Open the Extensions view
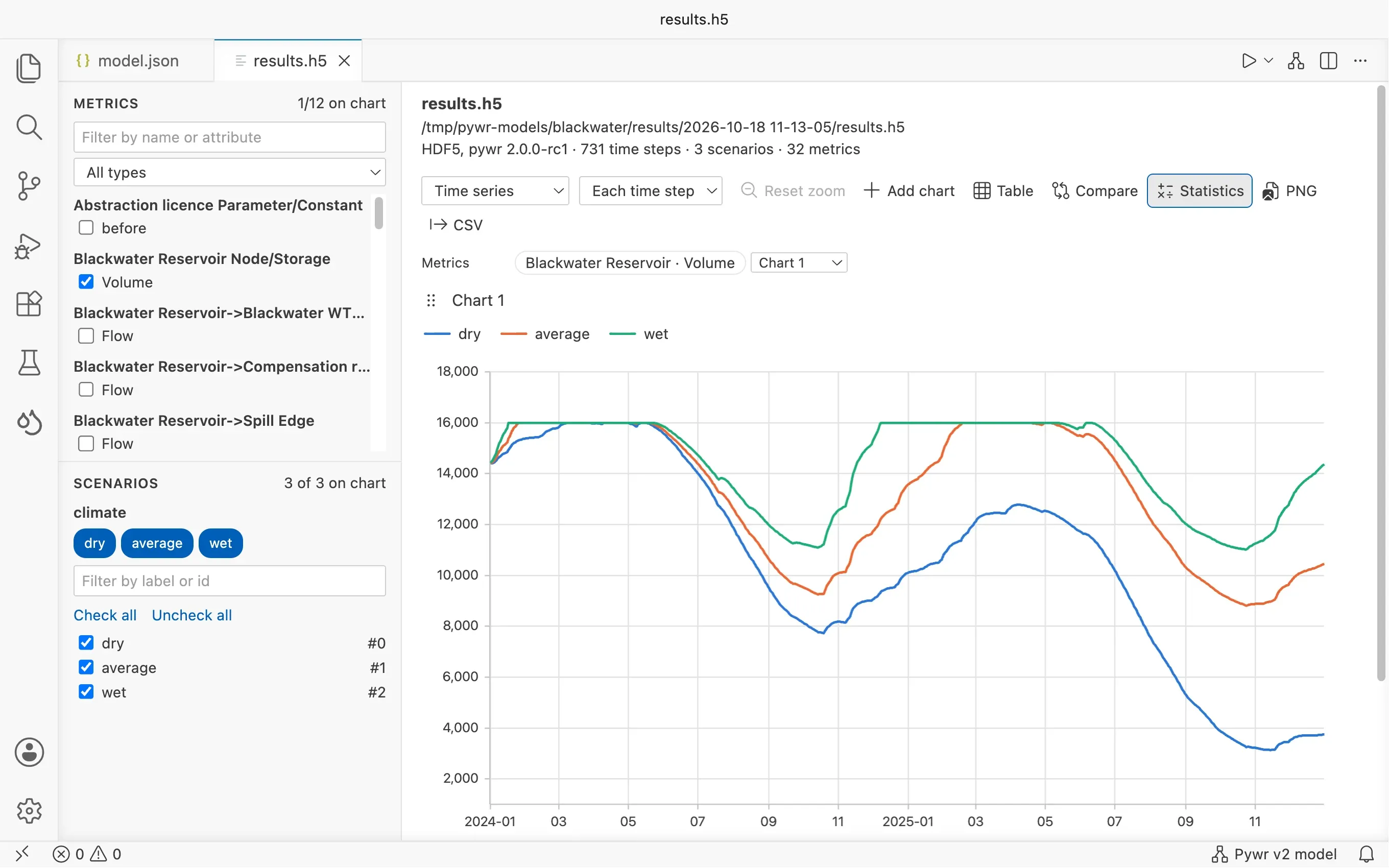The height and width of the screenshot is (868, 1389). 29,304
